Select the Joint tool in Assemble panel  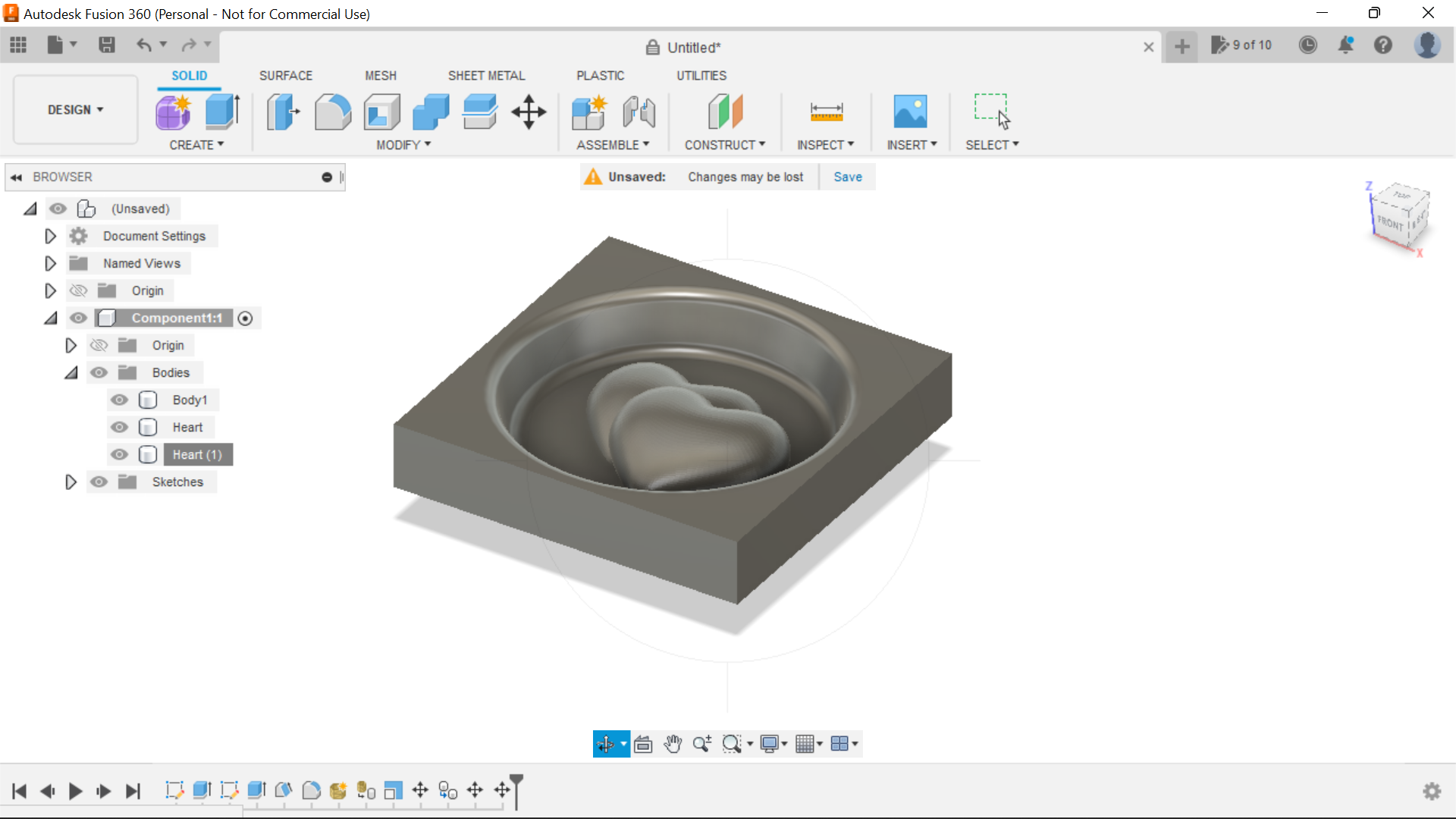(x=639, y=111)
